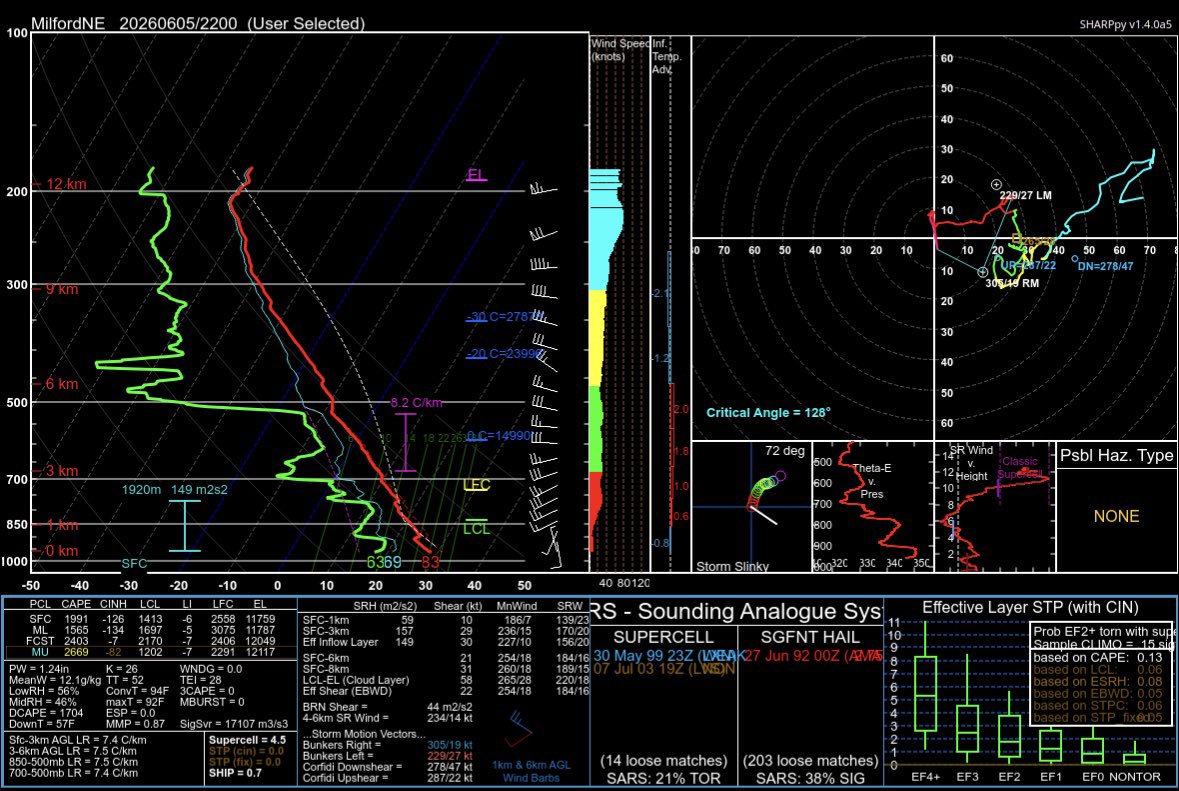The height and width of the screenshot is (791, 1179).
Task: Click the UP=287/22 Corfidi vector label
Action: pos(1029,265)
